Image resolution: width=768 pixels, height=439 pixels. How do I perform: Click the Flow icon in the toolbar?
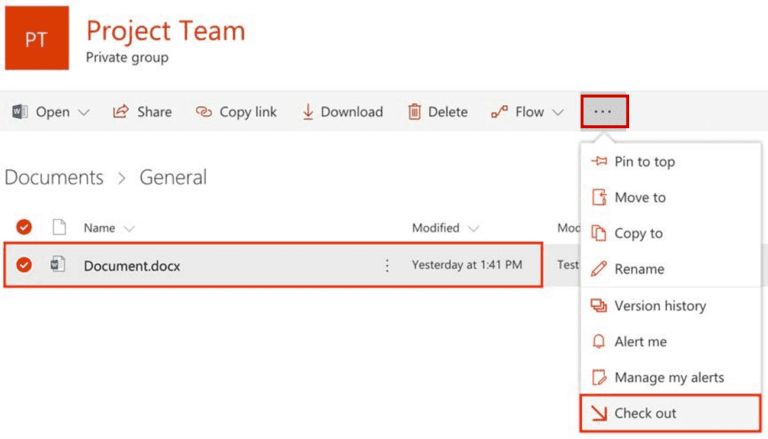(499, 112)
